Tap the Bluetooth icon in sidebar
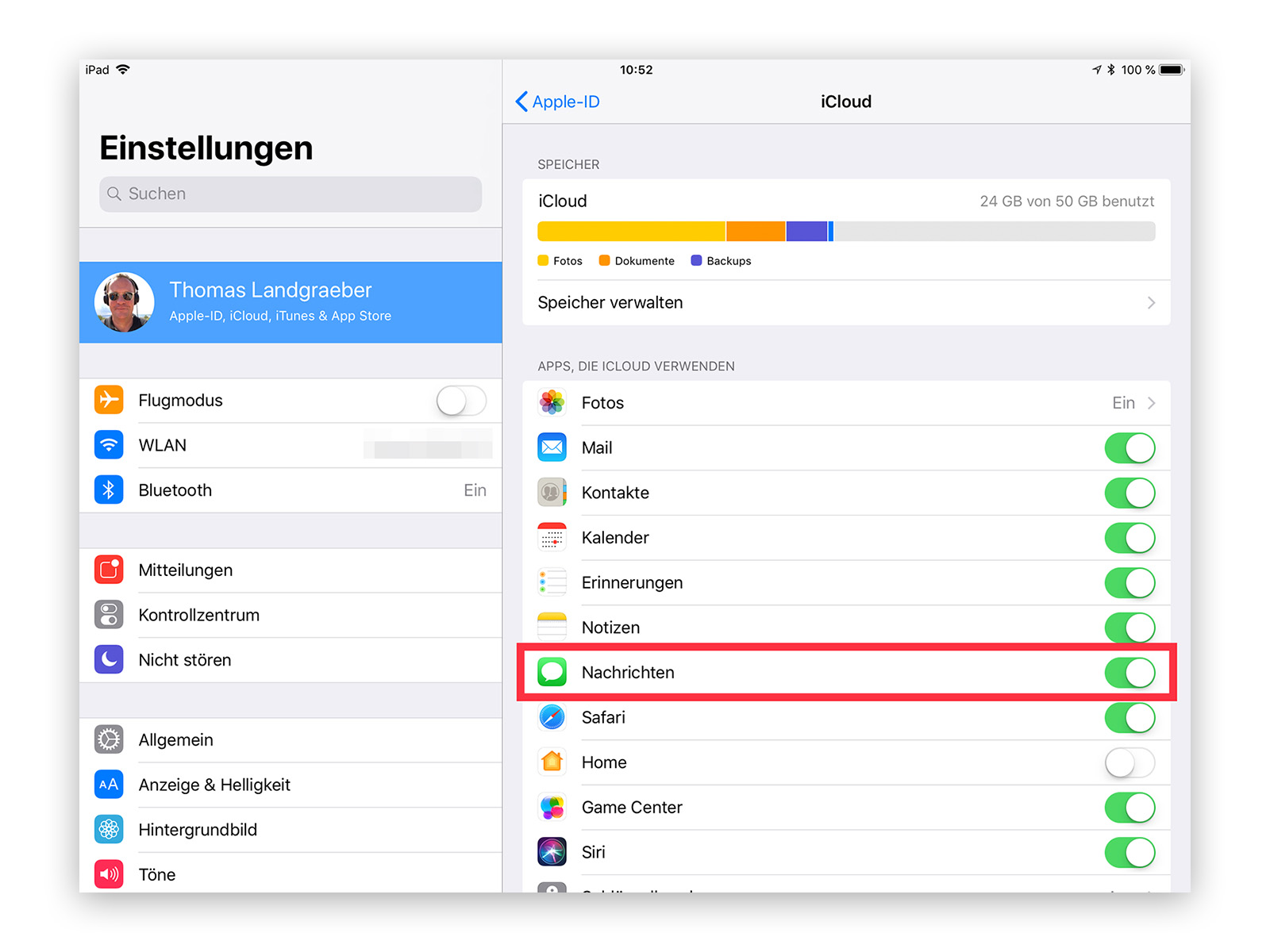 pos(109,490)
